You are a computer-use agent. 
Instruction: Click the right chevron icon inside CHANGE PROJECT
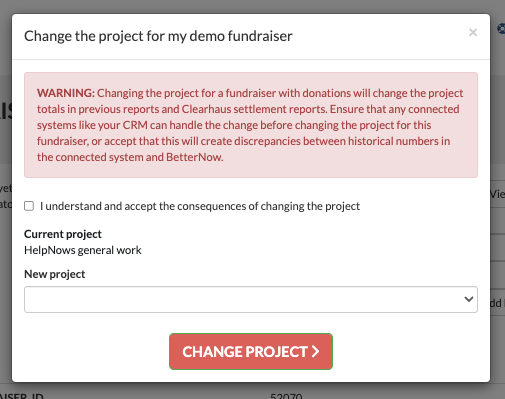(x=315, y=352)
